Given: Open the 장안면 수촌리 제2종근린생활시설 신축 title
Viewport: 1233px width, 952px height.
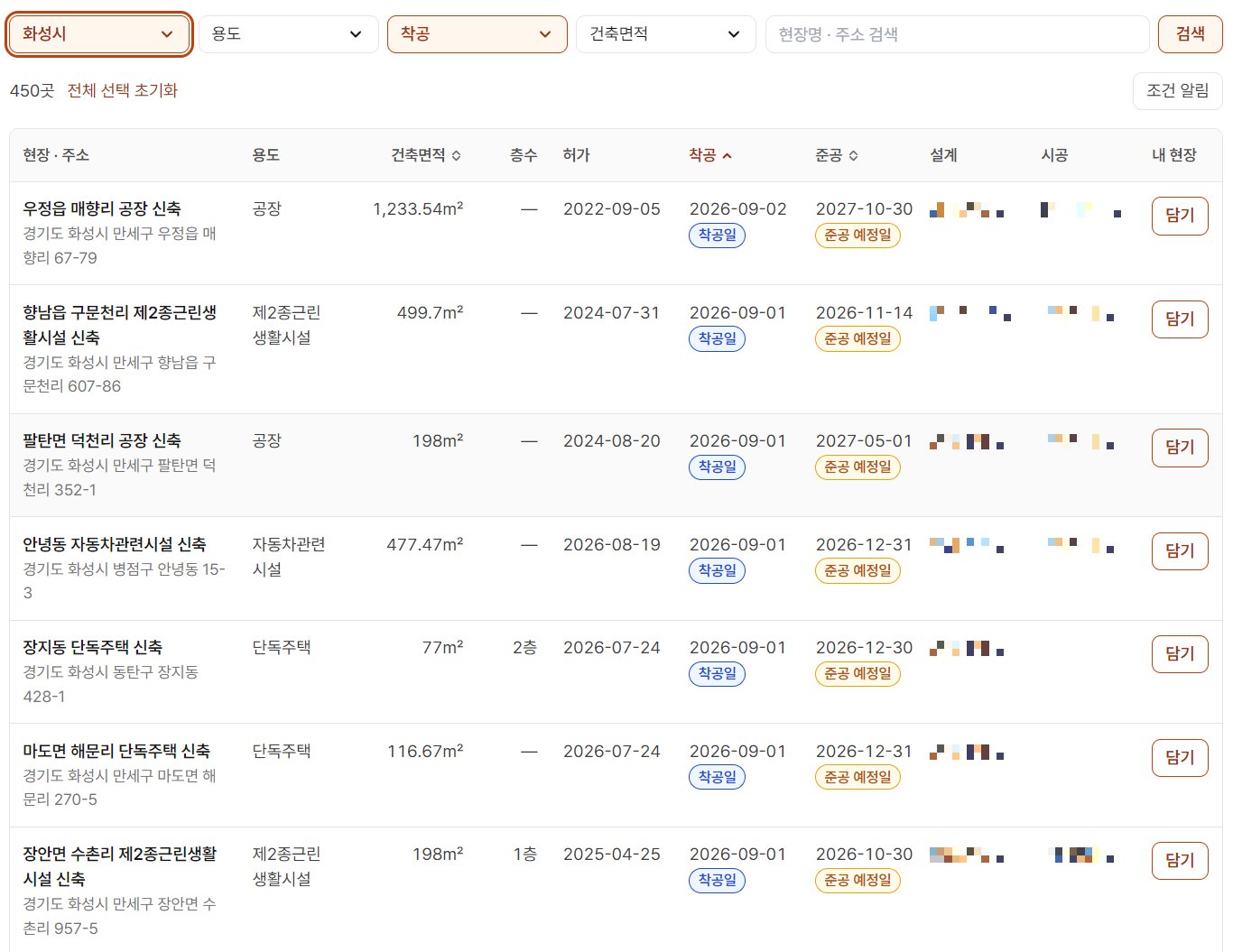Looking at the screenshot, I should pyautogui.click(x=120, y=866).
